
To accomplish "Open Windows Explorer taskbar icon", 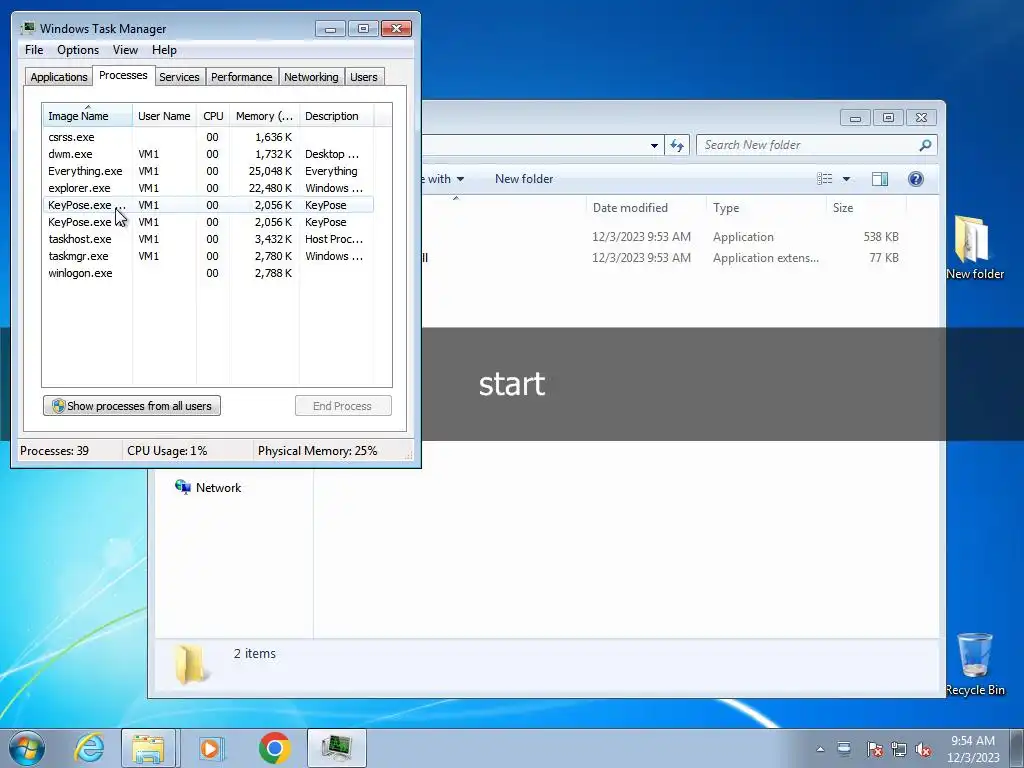I will click(148, 748).
